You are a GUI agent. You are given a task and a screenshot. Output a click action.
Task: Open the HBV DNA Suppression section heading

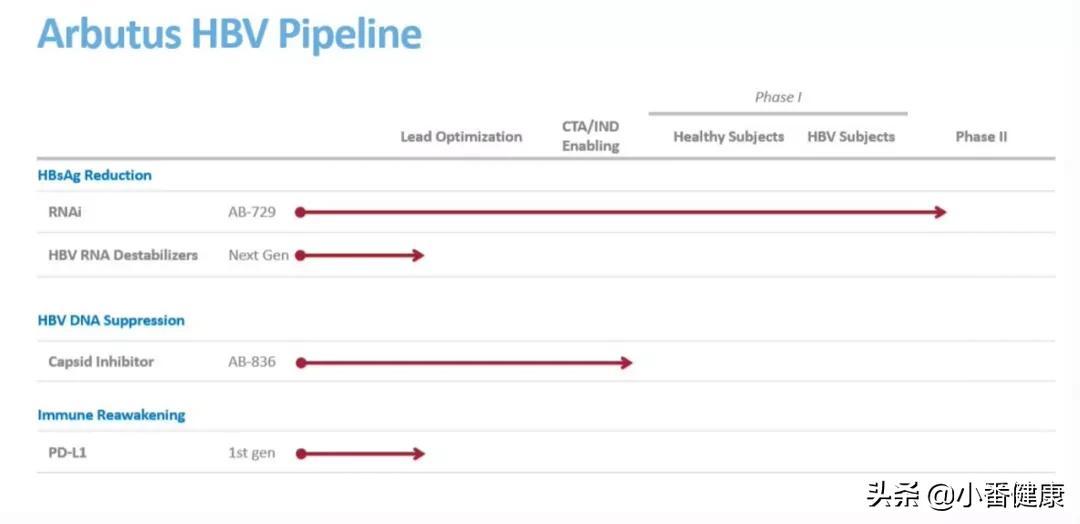111,321
